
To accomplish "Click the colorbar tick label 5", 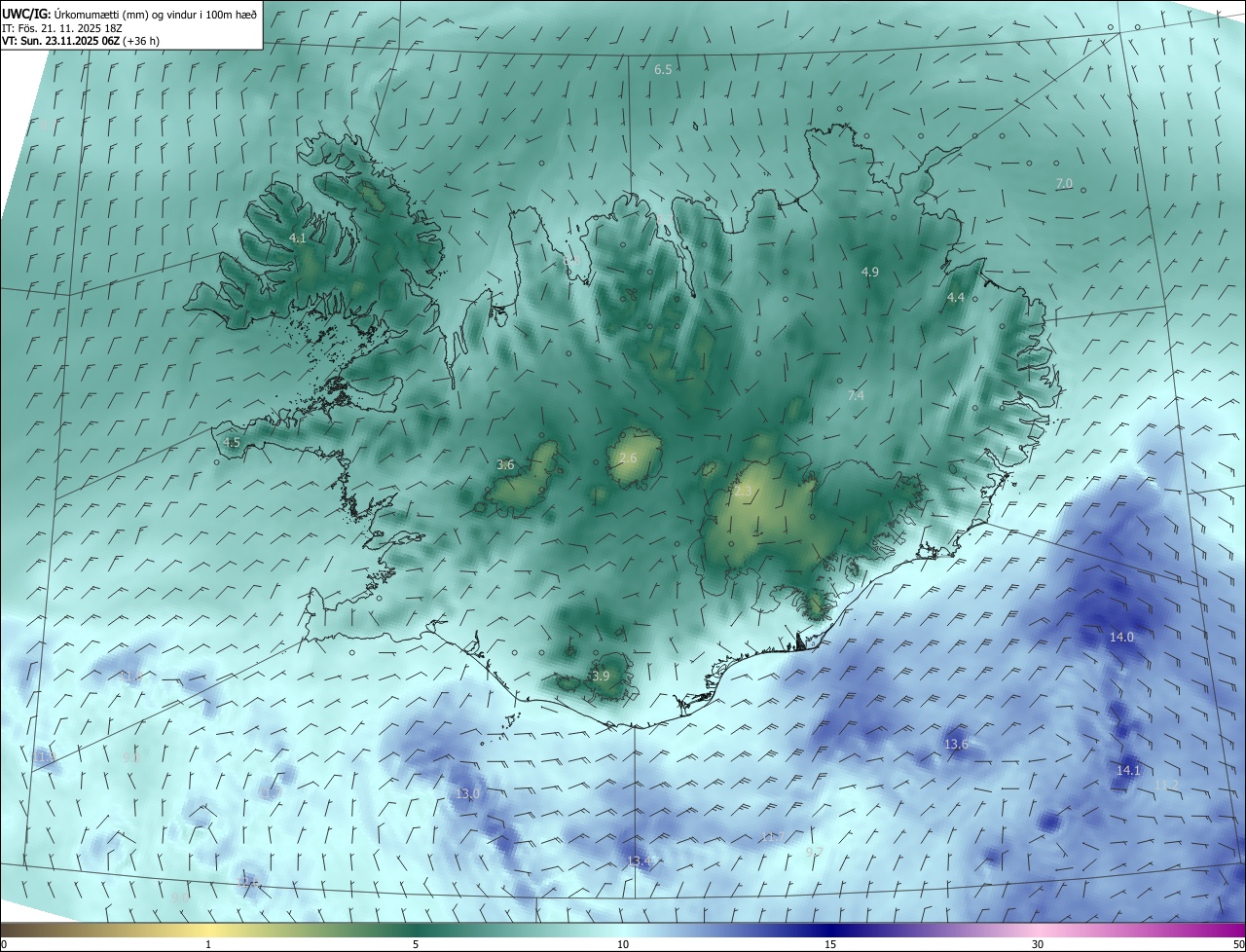I will tap(416, 944).
